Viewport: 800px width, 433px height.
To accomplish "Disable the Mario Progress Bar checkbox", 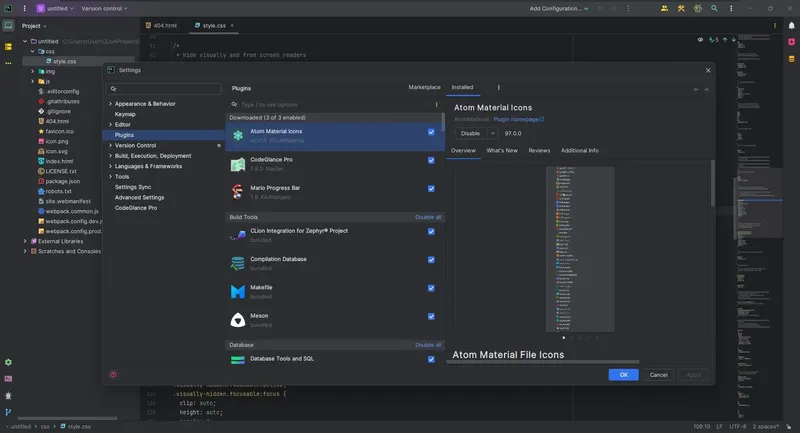I will tap(431, 188).
